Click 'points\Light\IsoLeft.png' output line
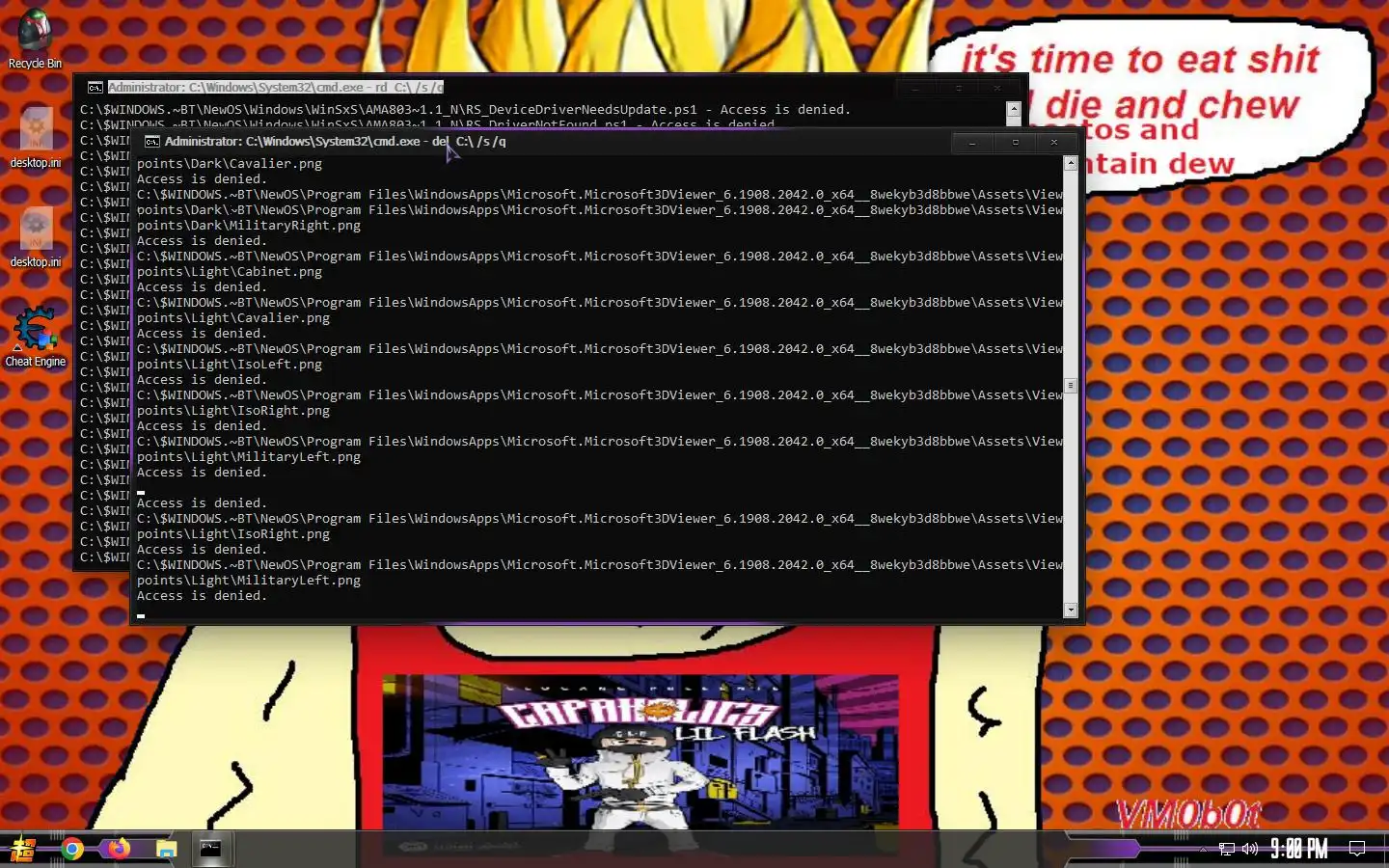1389x868 pixels. point(230,365)
